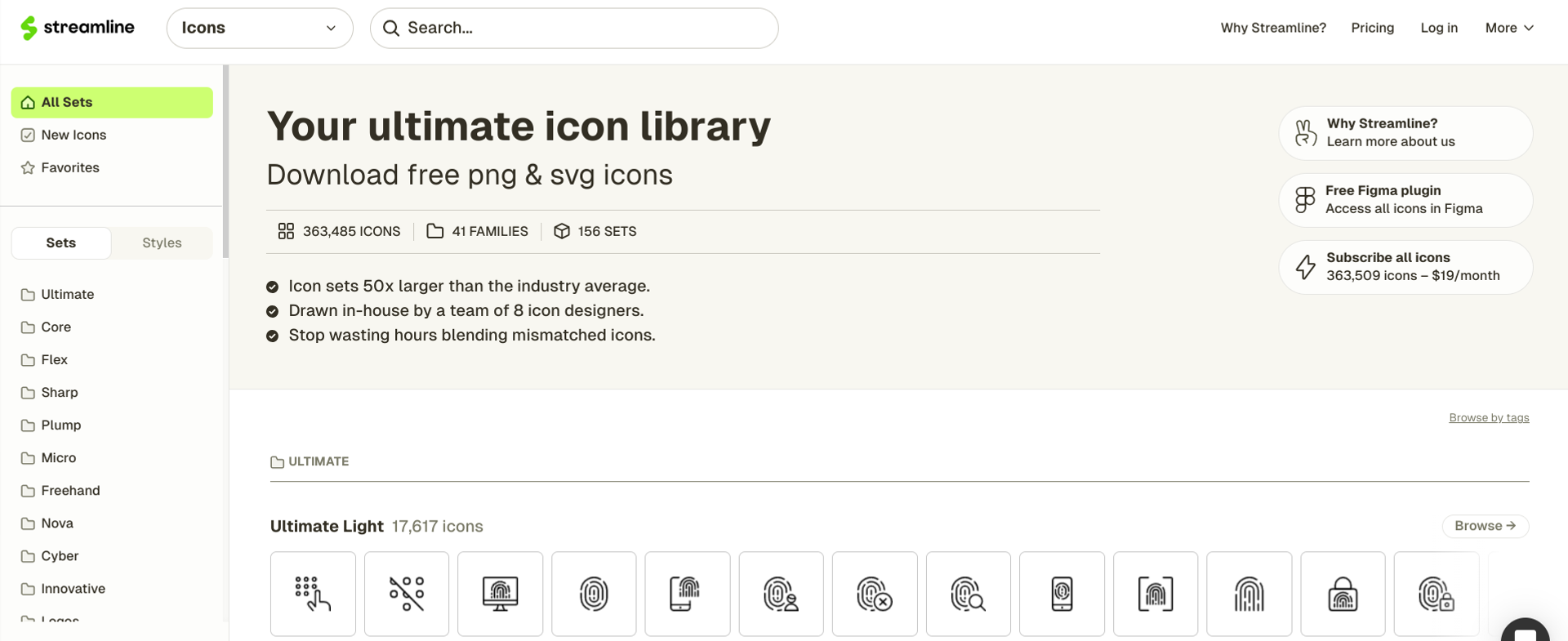The width and height of the screenshot is (1568, 641).
Task: Select the Sets tab
Action: (x=60, y=243)
